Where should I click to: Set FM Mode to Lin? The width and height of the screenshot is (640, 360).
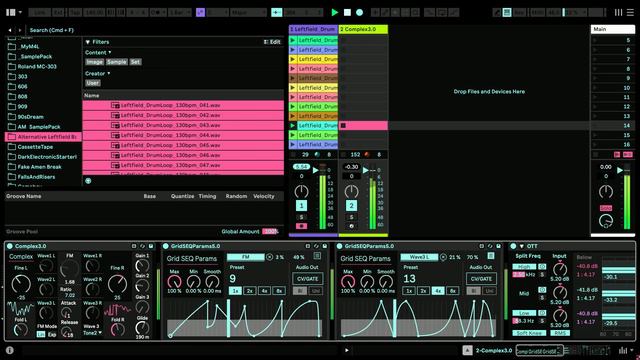point(41,334)
